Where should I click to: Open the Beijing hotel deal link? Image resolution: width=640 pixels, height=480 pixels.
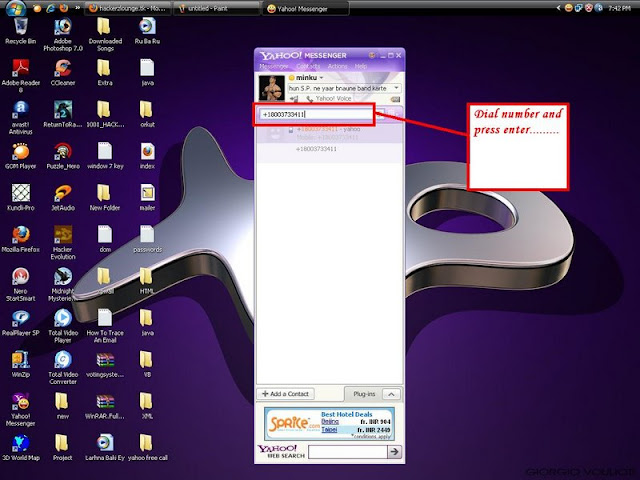(x=330, y=422)
